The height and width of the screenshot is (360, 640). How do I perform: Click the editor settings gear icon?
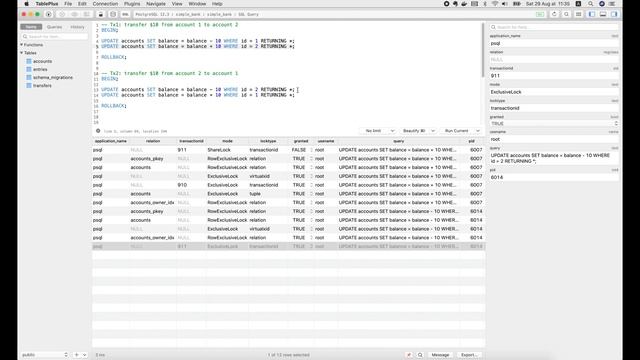click(98, 131)
